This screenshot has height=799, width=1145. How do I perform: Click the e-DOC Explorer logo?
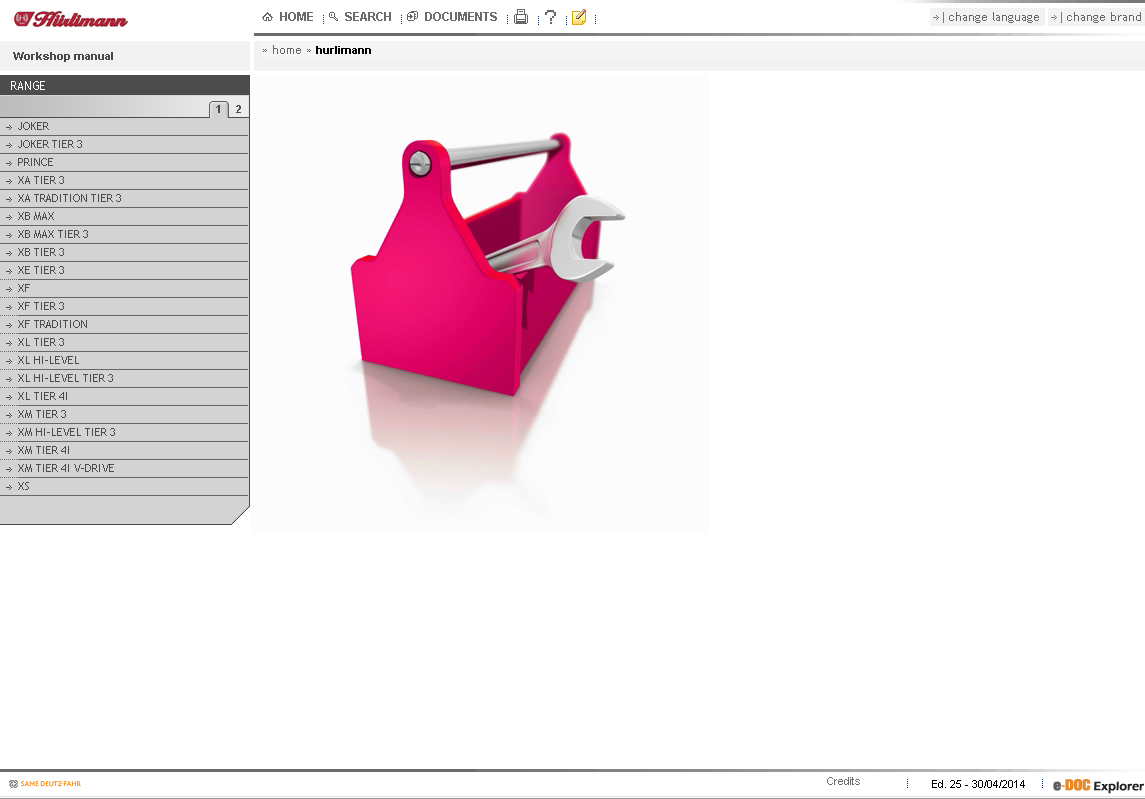coord(1098,786)
